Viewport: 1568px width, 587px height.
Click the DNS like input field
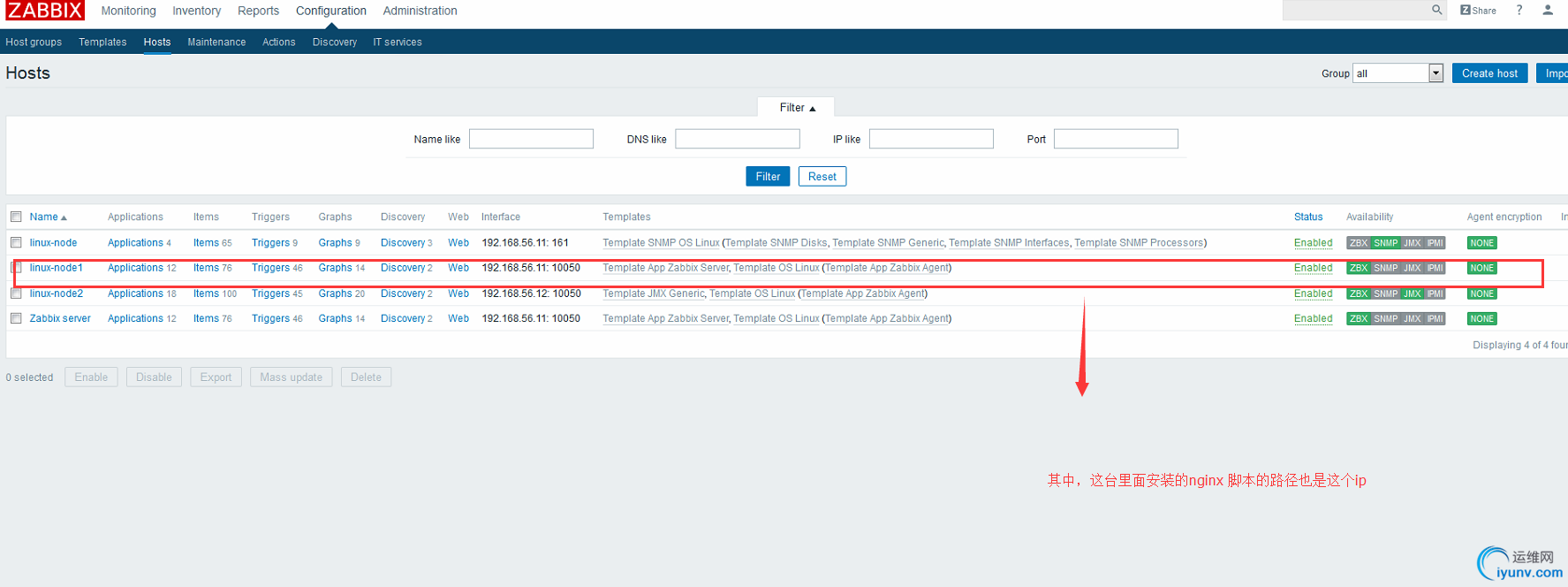click(738, 139)
